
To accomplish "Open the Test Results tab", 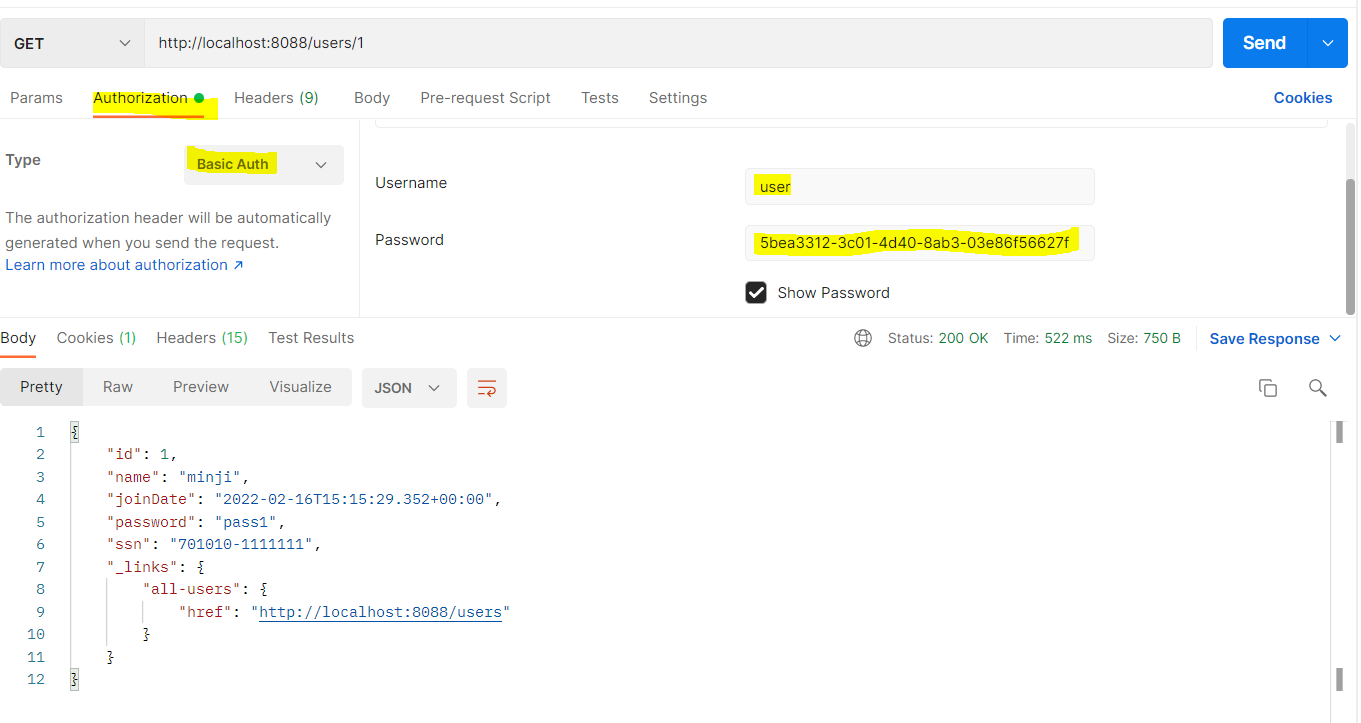I will [x=311, y=338].
